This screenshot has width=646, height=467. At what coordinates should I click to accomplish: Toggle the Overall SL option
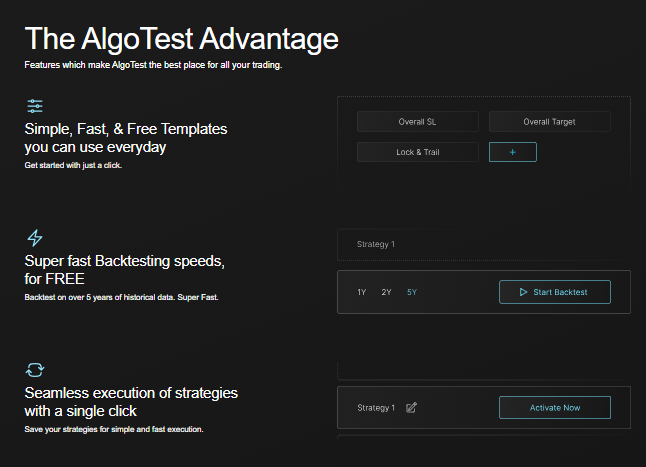coord(417,122)
